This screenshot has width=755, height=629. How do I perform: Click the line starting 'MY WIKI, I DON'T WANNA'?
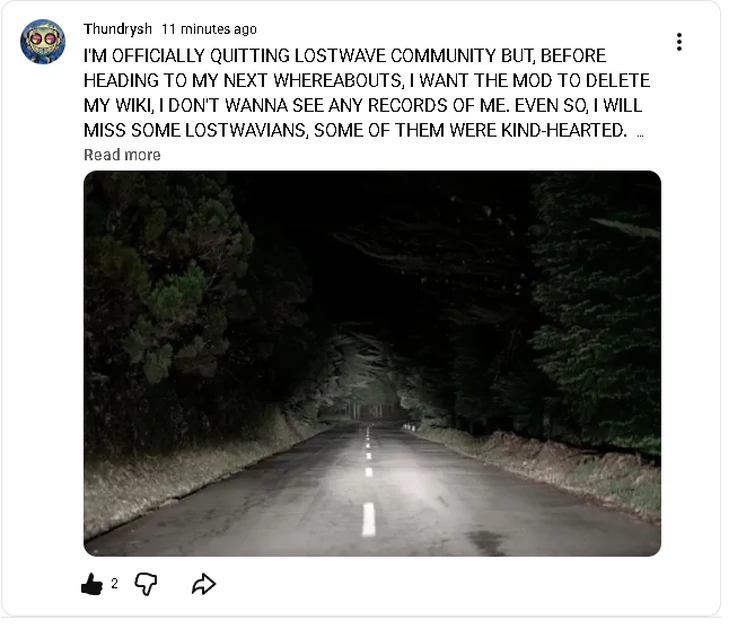pyautogui.click(x=363, y=105)
